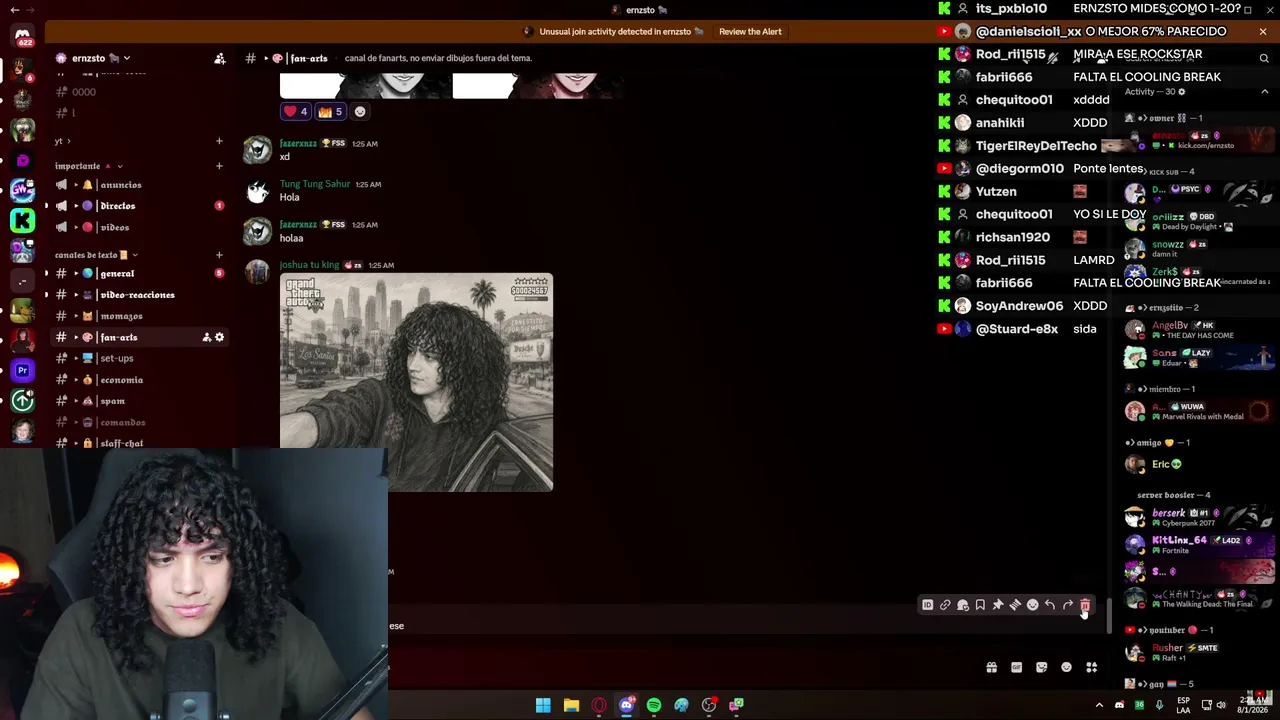
Task: Bookmark the message in hover toolbar
Action: 980,605
